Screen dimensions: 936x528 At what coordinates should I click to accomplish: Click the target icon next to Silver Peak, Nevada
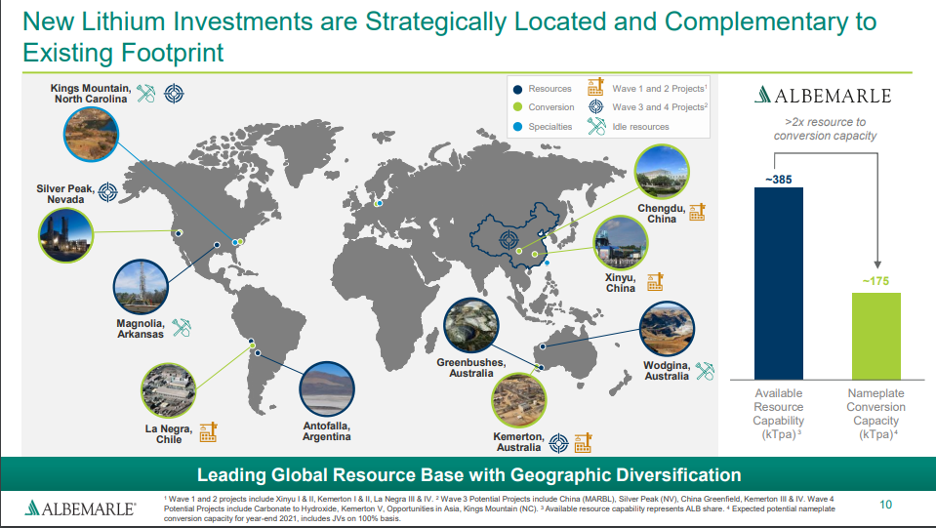[107, 190]
